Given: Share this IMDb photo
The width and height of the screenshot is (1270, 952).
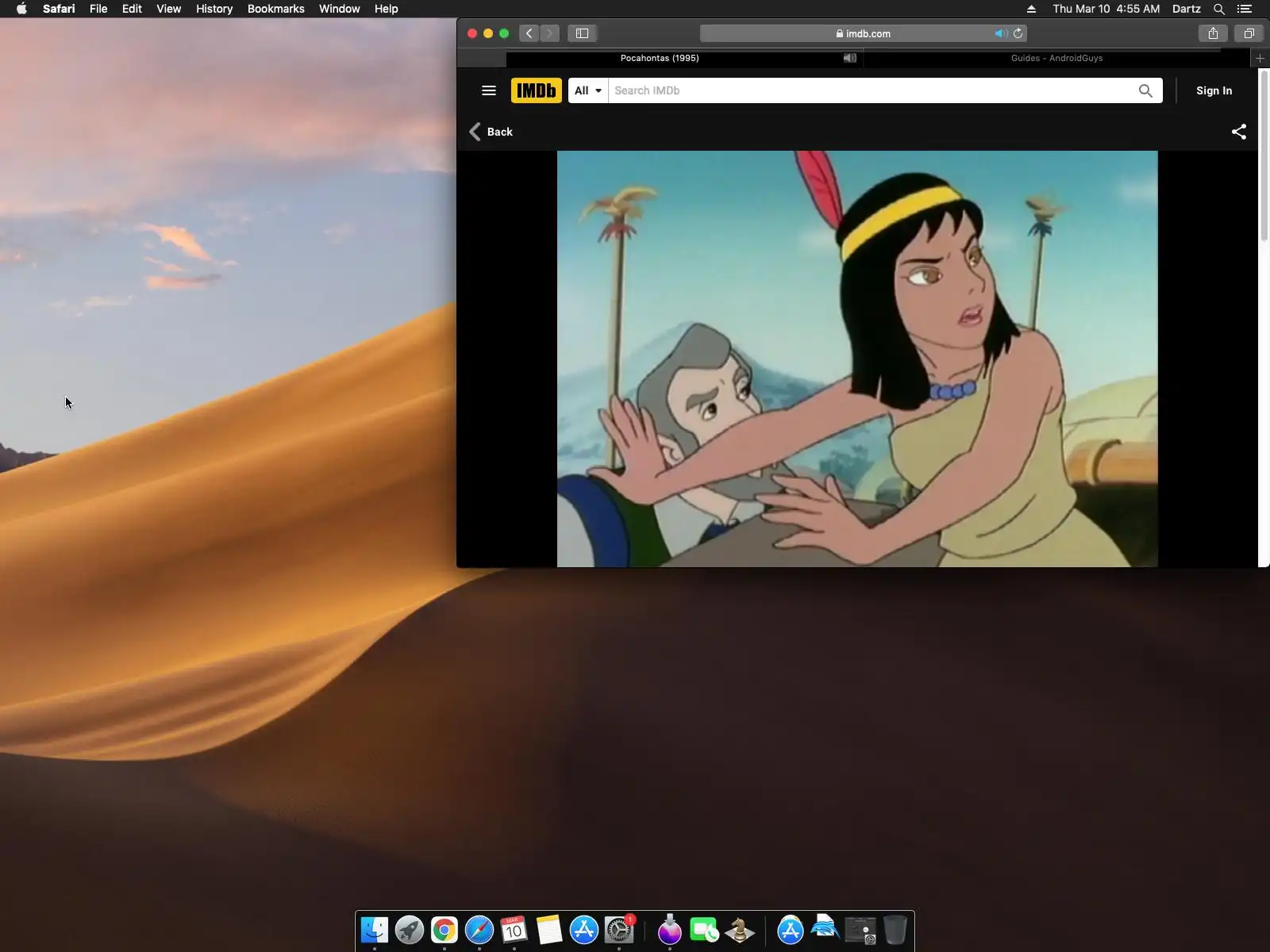Looking at the screenshot, I should coord(1238,132).
